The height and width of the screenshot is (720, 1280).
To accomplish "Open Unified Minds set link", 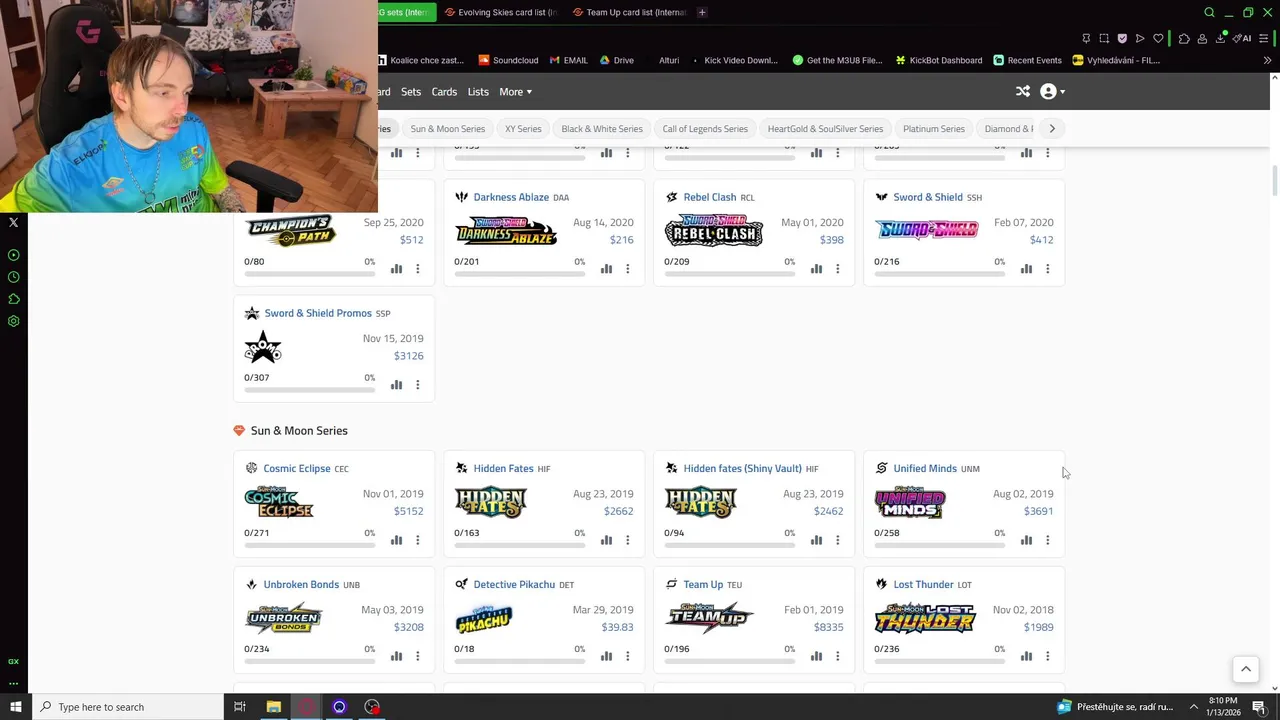I will click(x=925, y=469).
